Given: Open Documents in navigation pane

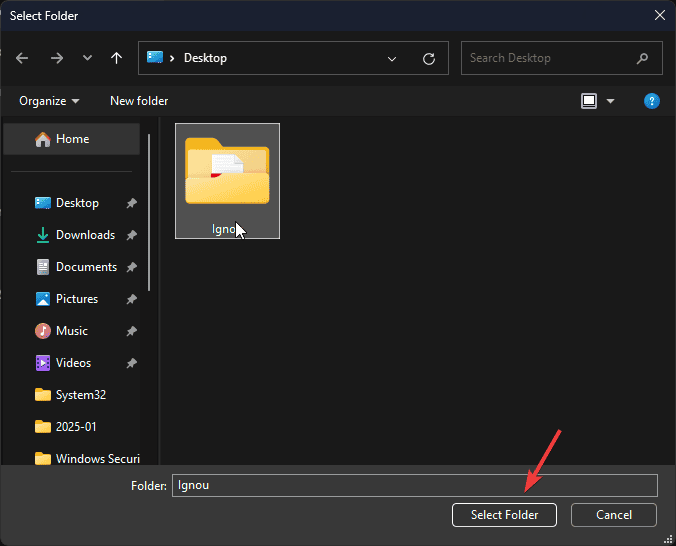Looking at the screenshot, I should coord(86,267).
